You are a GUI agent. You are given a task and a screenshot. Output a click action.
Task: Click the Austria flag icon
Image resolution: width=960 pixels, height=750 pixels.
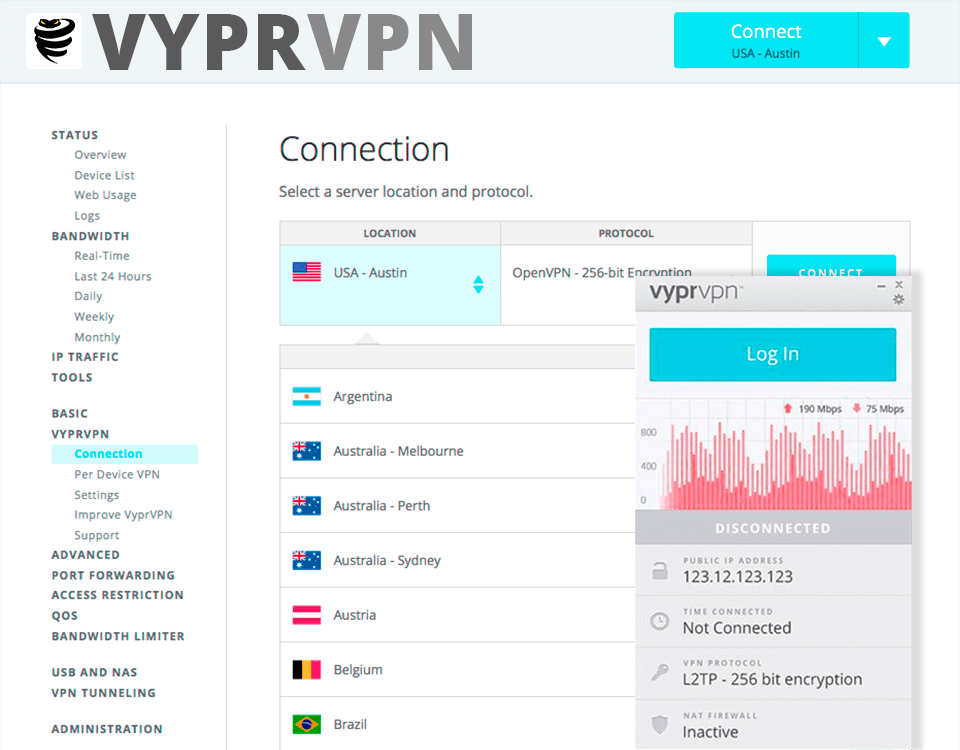pos(306,615)
